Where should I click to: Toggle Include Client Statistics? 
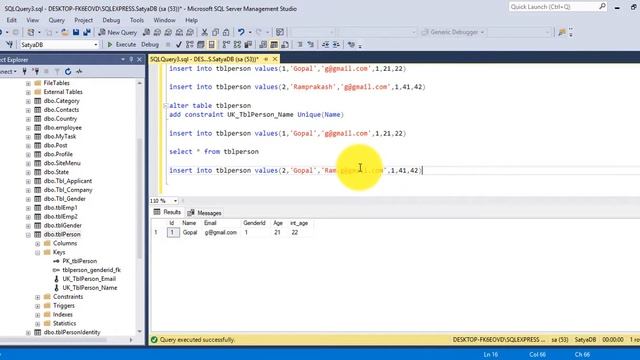[x=248, y=44]
